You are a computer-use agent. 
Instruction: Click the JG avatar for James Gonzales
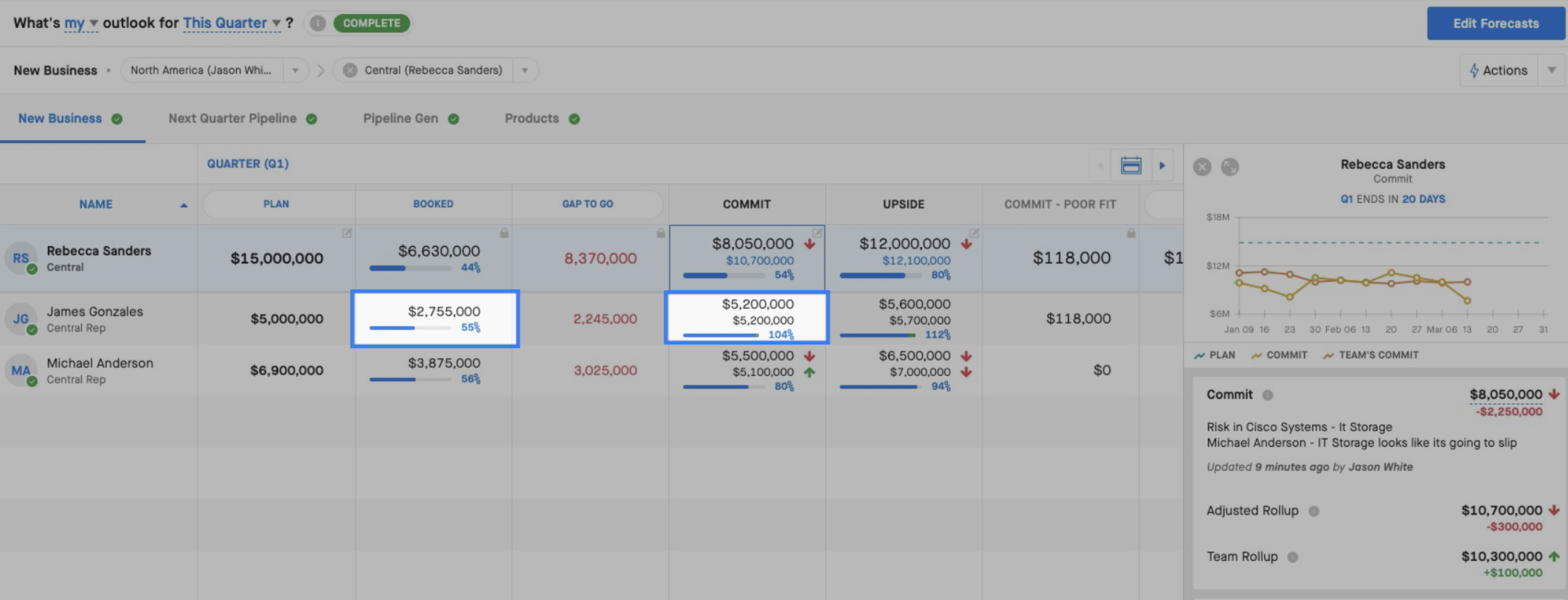[21, 319]
